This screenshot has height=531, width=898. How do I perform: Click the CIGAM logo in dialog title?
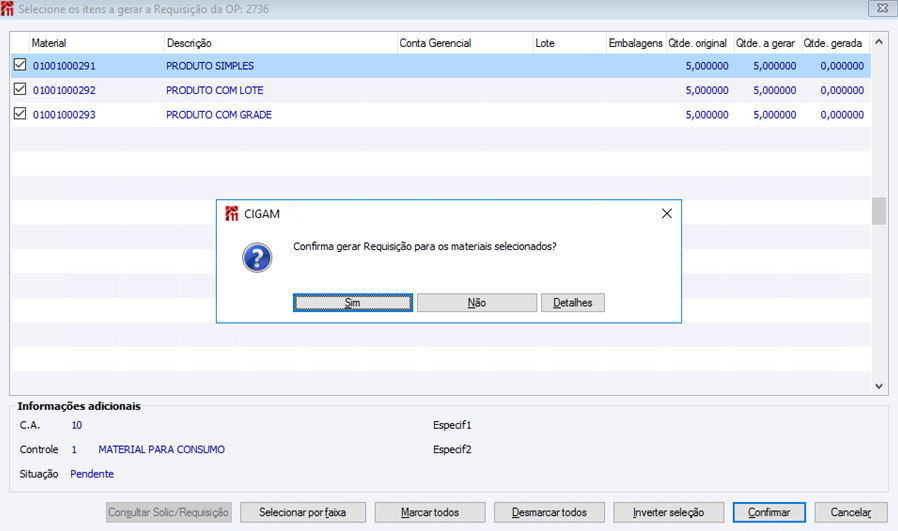coord(231,214)
